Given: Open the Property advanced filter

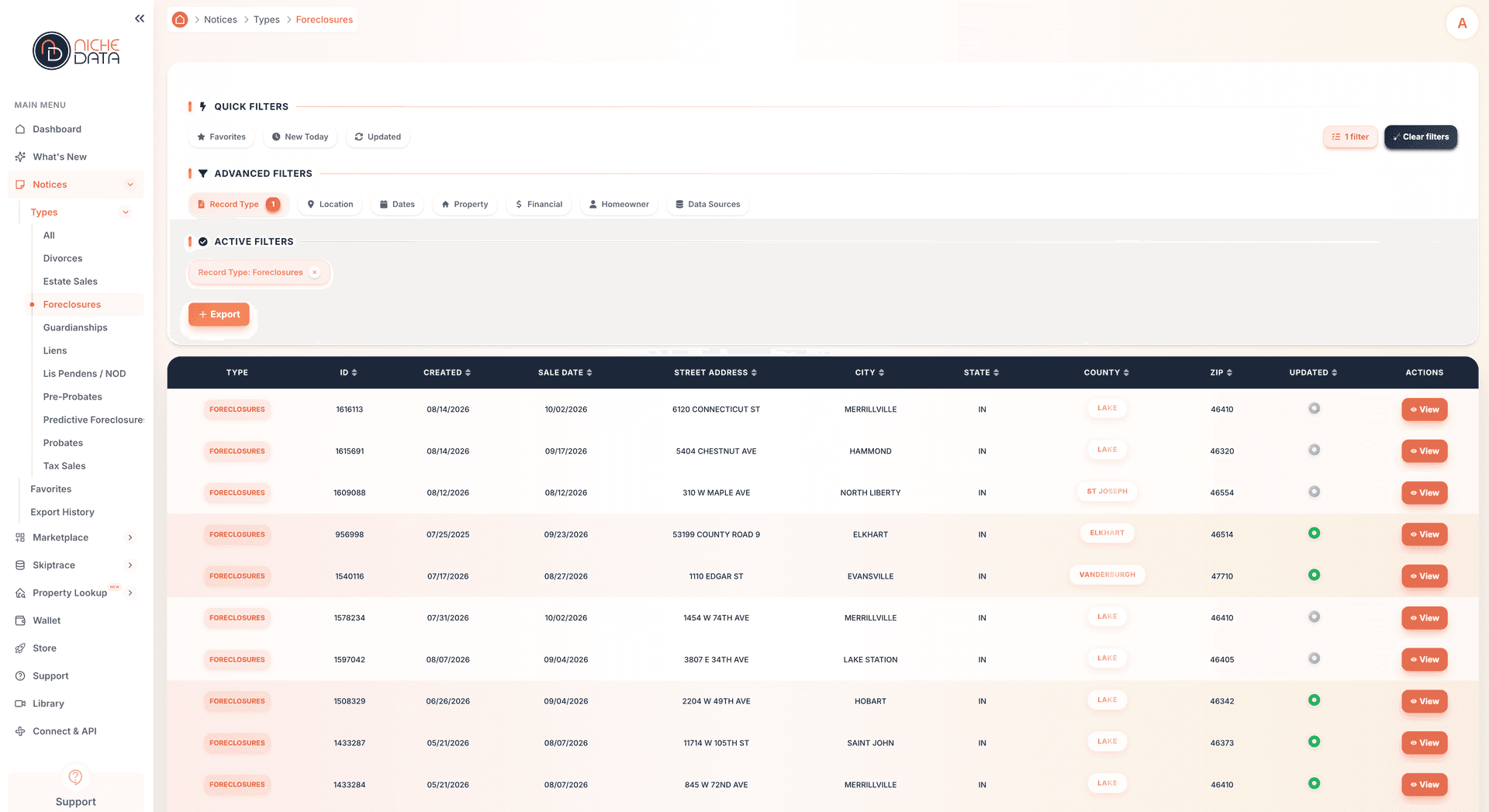Looking at the screenshot, I should click(465, 205).
